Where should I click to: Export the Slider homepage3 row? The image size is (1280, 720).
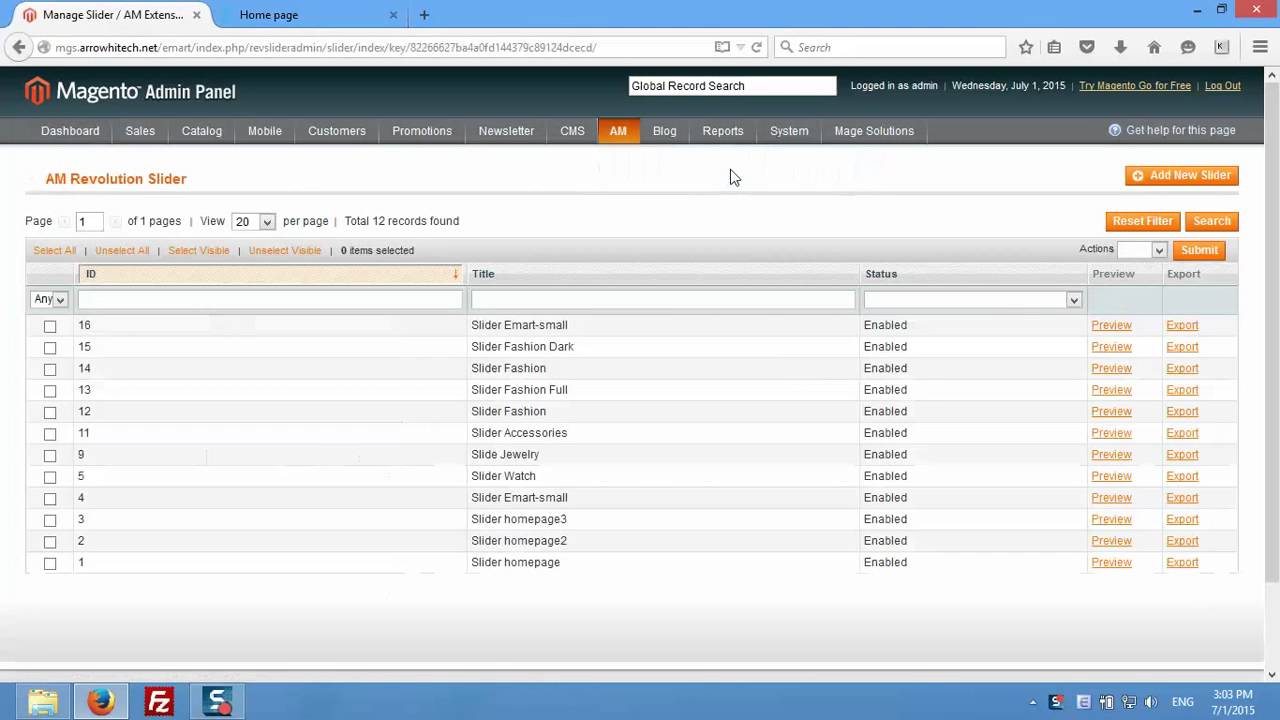(x=1182, y=519)
